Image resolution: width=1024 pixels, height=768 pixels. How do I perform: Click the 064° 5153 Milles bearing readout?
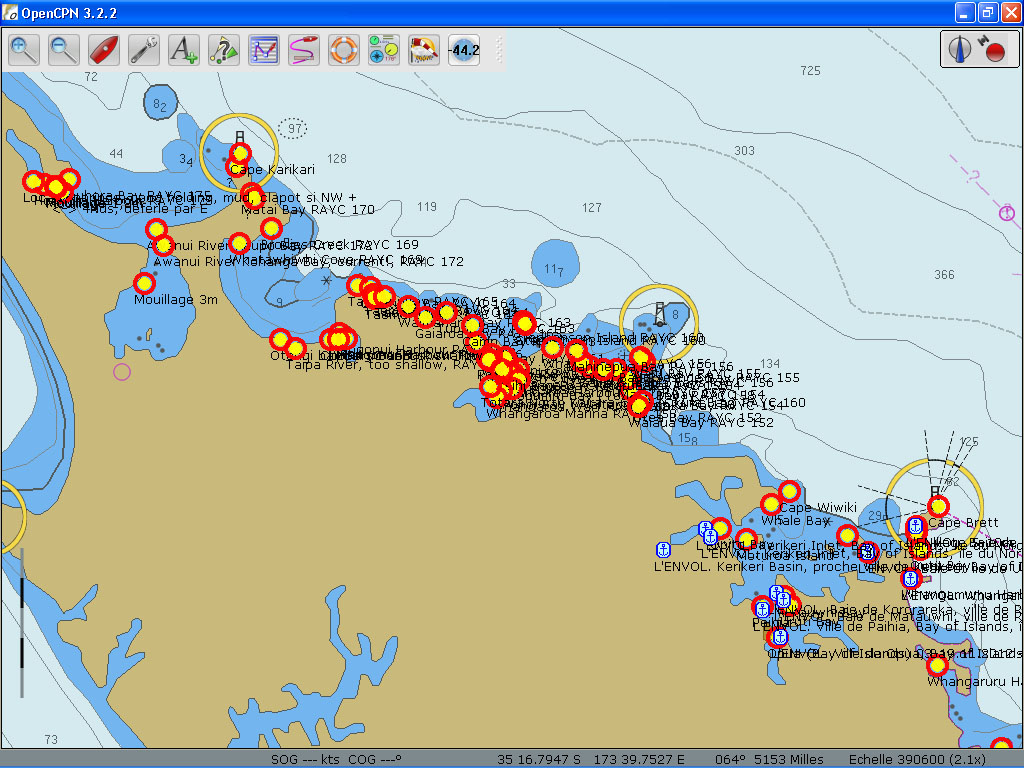(x=769, y=760)
